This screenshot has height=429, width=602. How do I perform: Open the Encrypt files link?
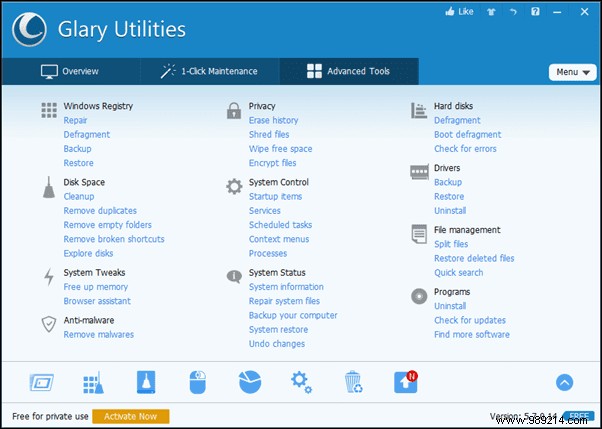[x=272, y=163]
